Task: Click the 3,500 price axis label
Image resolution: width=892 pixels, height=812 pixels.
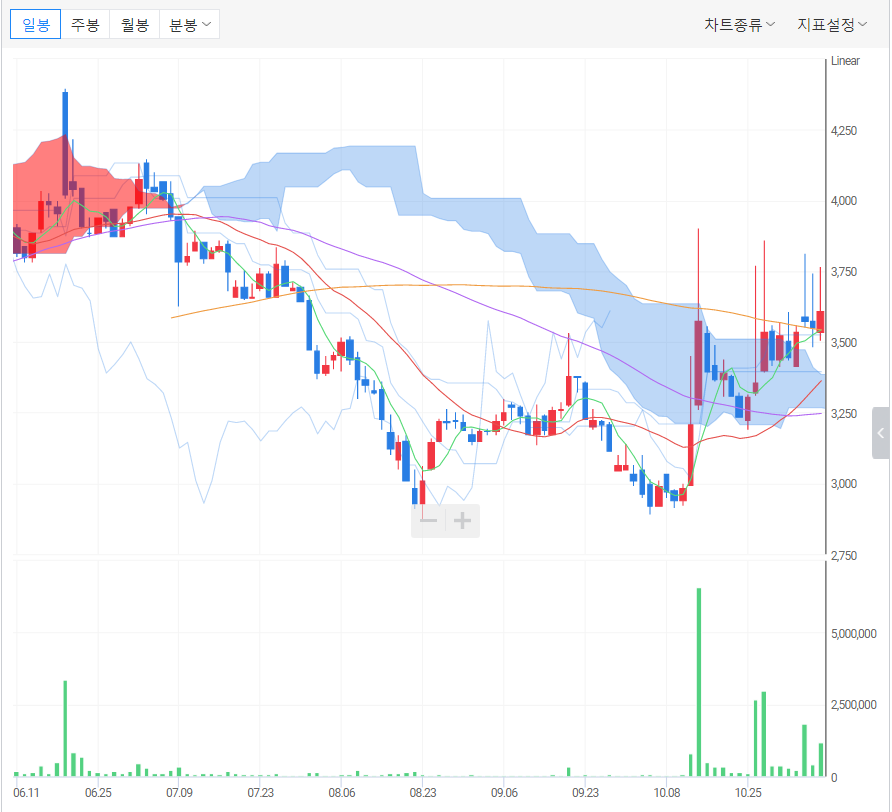Action: point(844,343)
